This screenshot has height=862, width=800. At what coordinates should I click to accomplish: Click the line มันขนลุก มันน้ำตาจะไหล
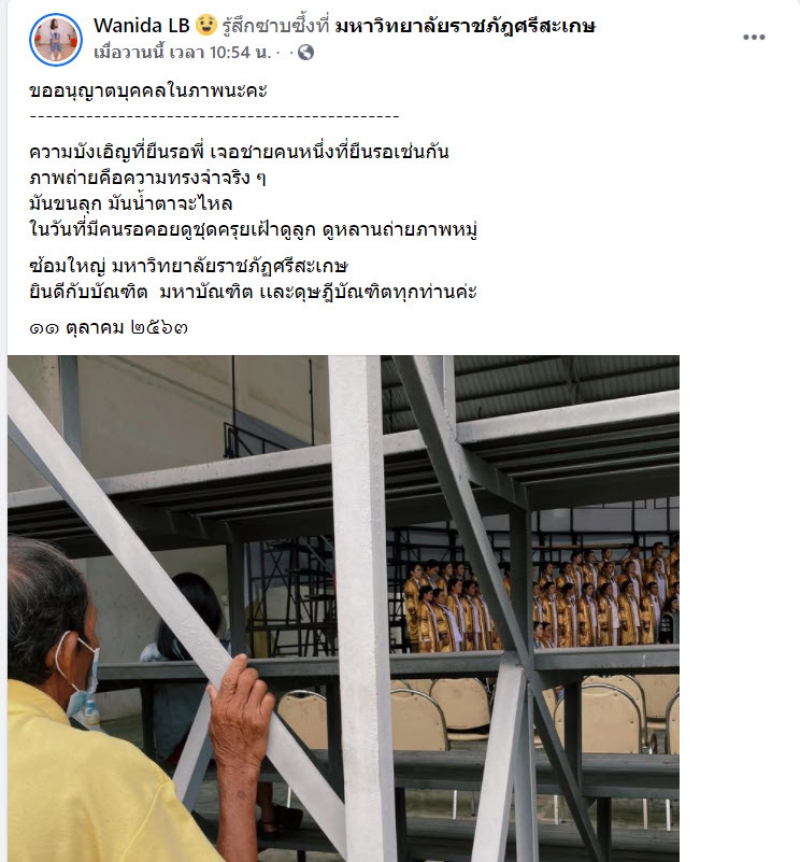pyautogui.click(x=131, y=203)
